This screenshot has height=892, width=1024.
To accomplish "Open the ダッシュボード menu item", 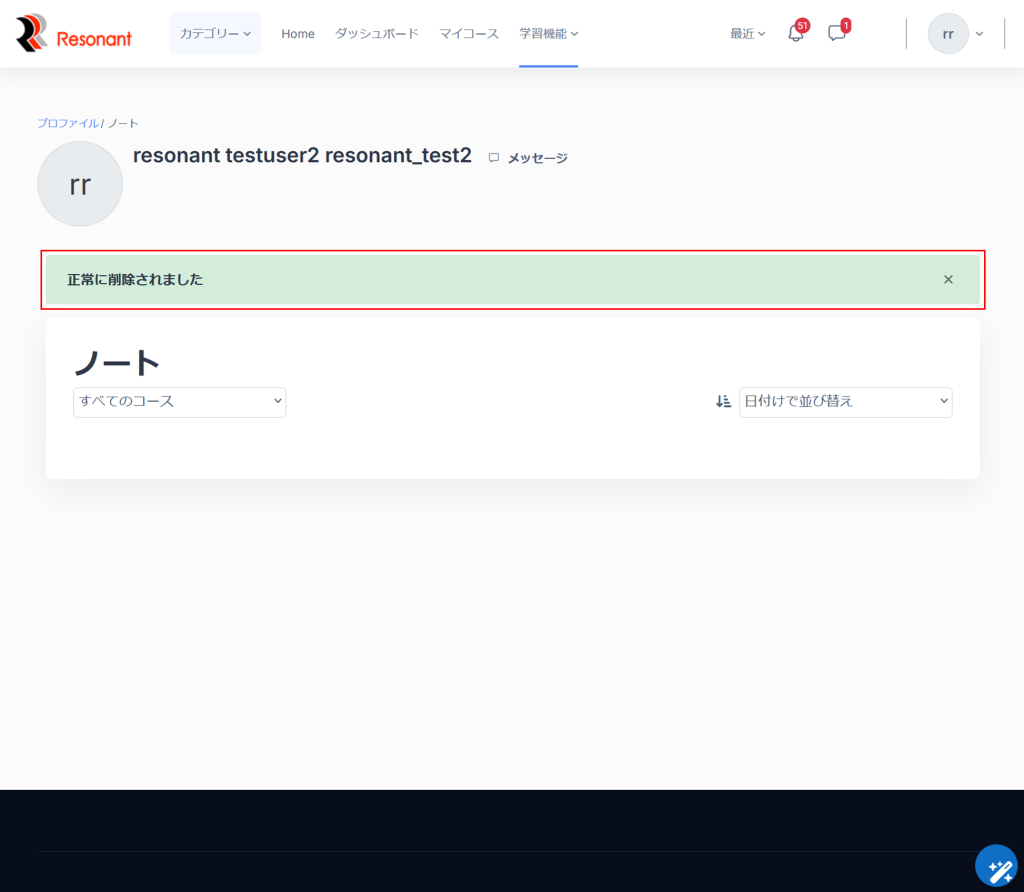I will point(377,34).
